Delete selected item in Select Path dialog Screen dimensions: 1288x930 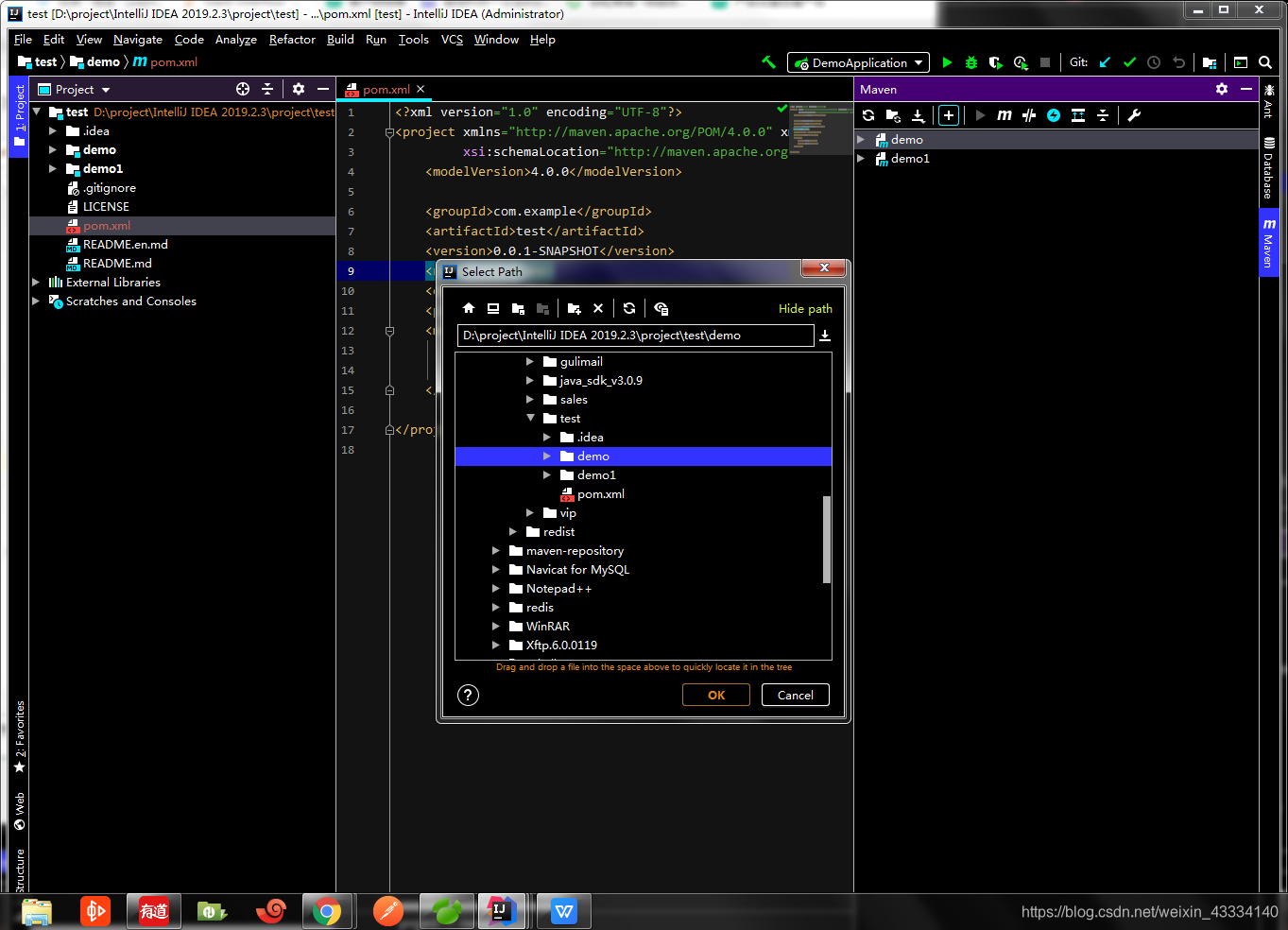click(x=598, y=308)
